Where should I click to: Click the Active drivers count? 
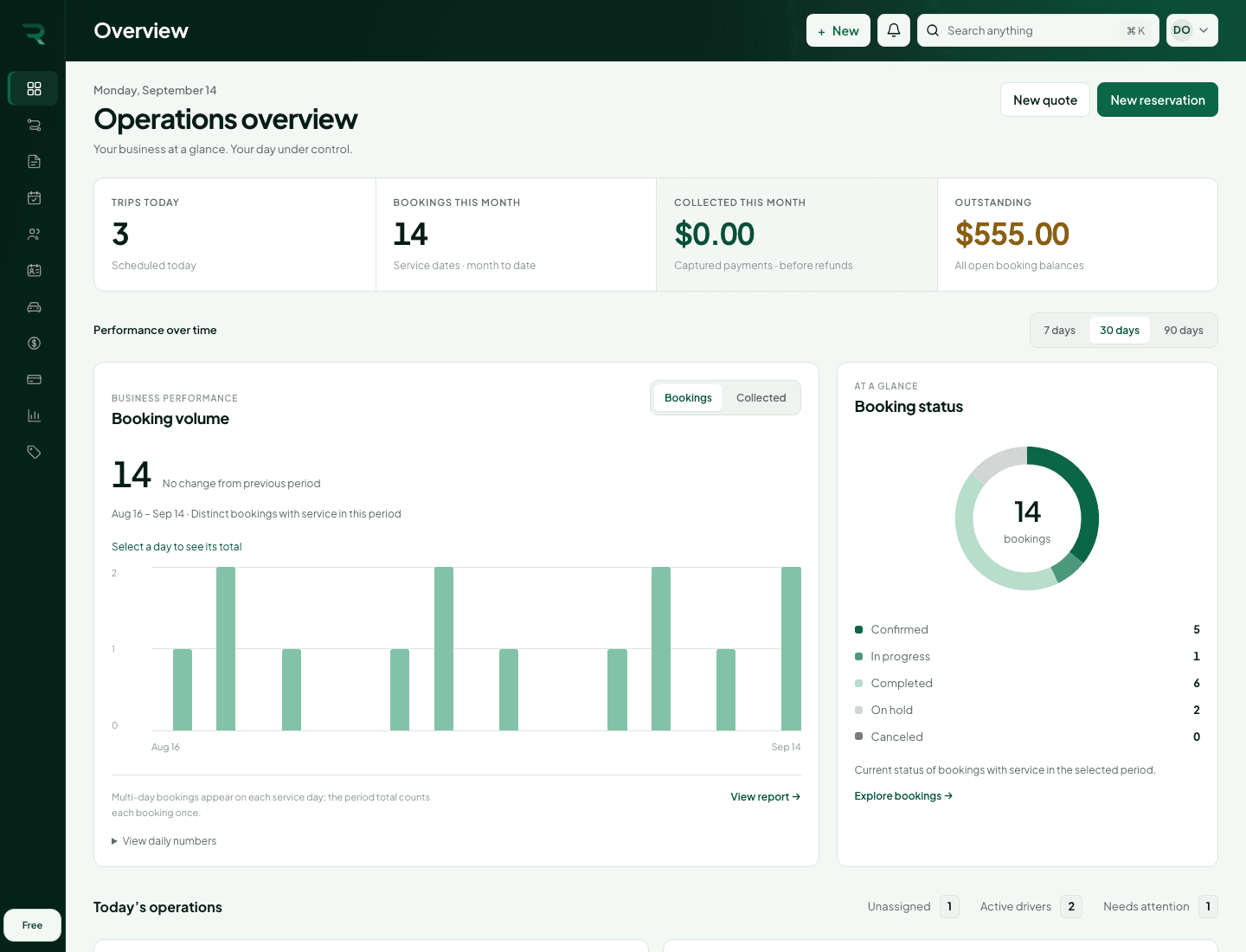[x=1071, y=906]
